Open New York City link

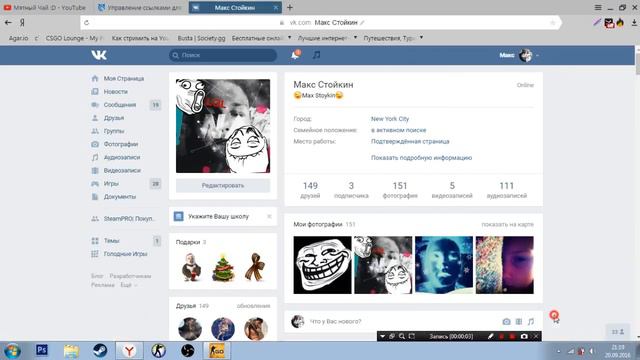click(x=390, y=119)
